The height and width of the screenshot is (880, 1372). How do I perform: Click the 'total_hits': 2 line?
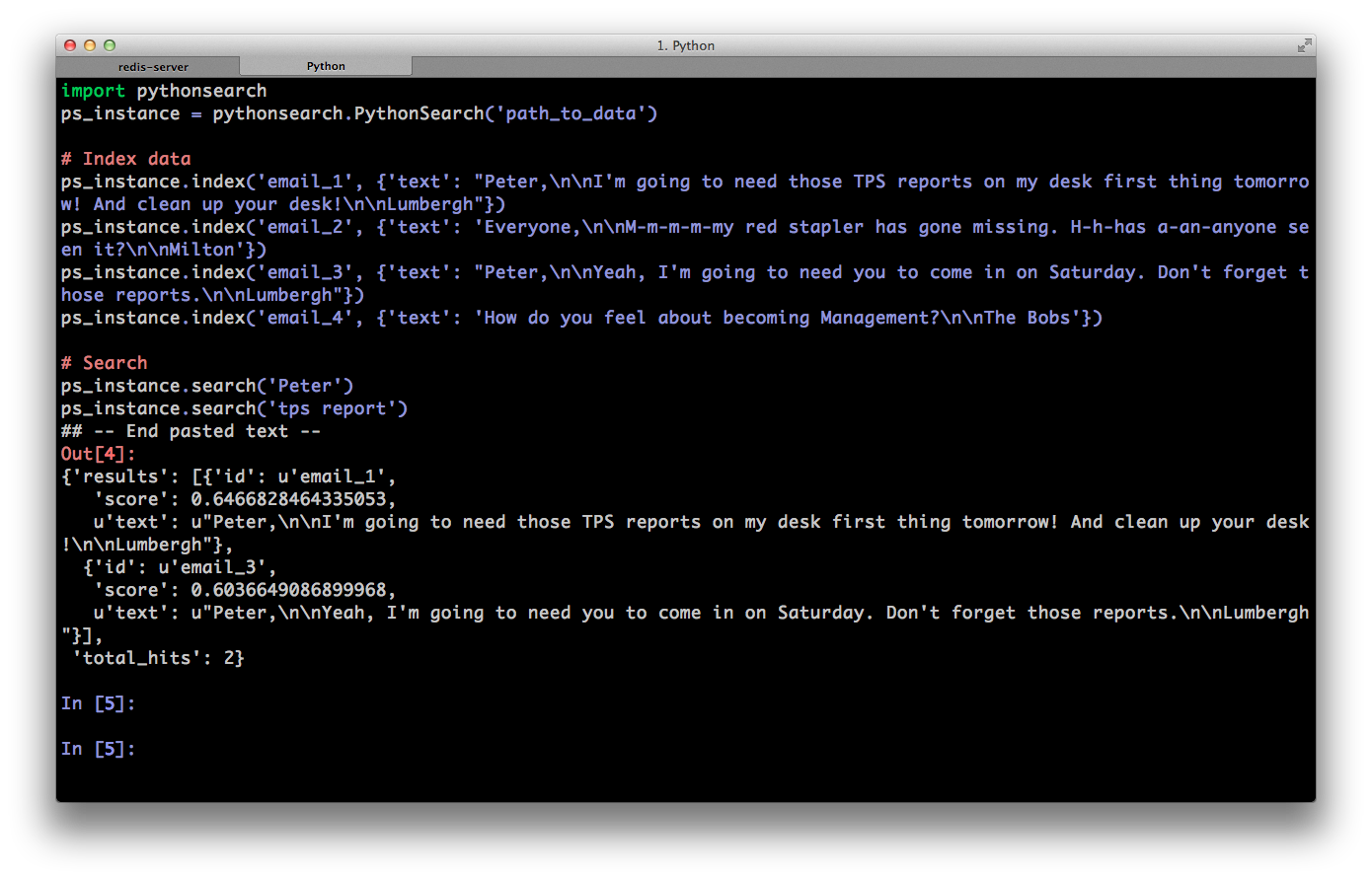pos(158,658)
